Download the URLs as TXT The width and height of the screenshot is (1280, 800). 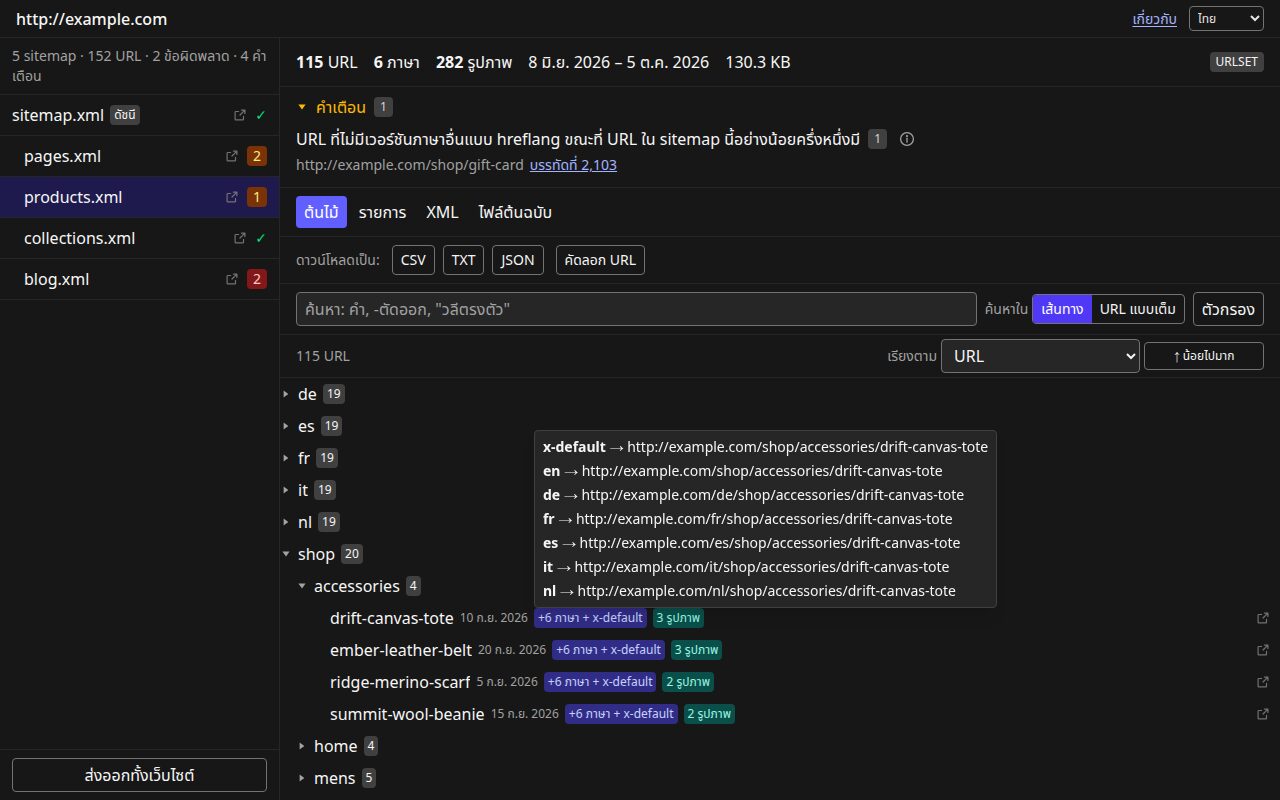click(463, 260)
